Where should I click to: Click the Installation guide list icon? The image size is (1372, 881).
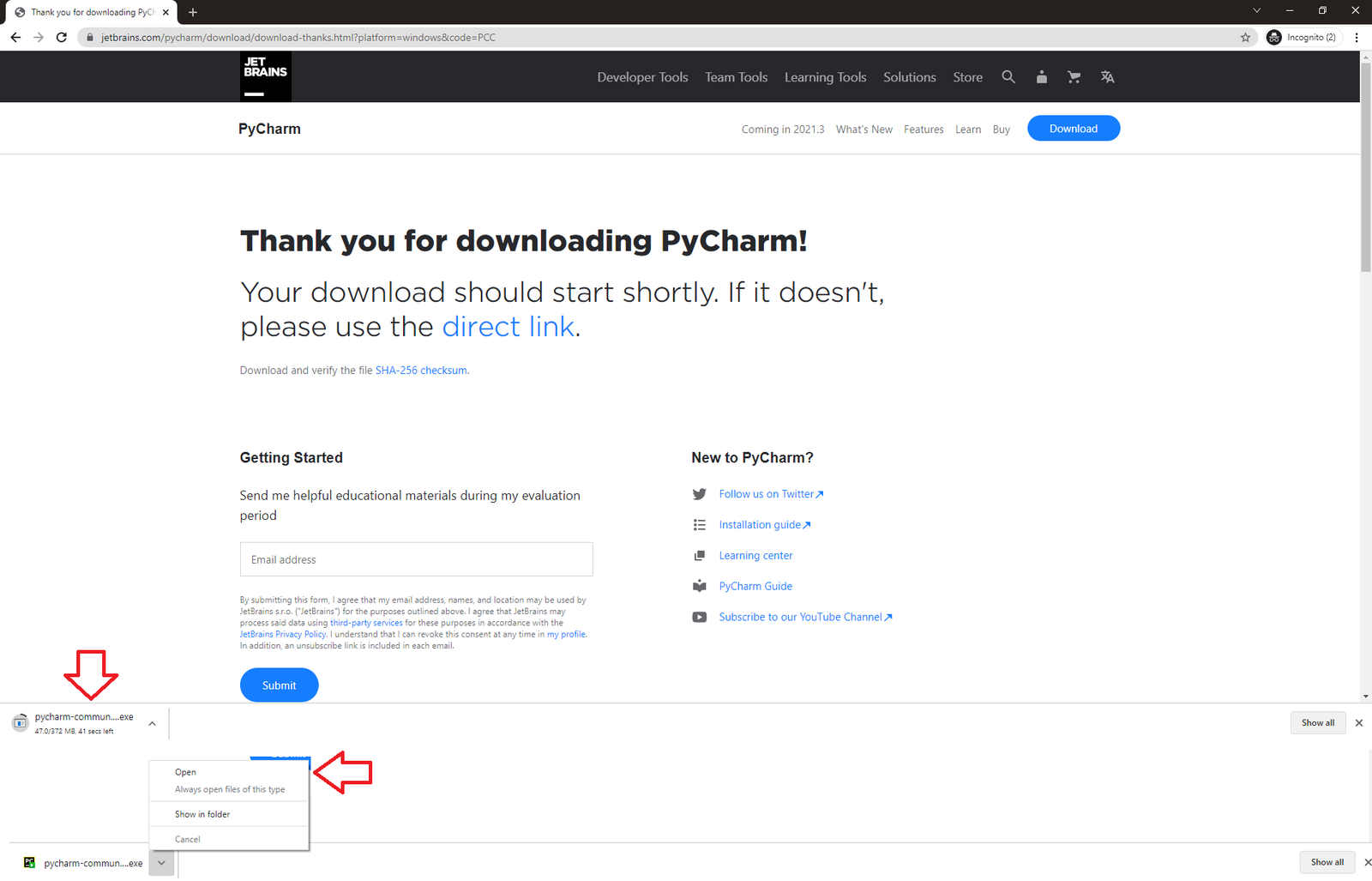[x=700, y=524]
